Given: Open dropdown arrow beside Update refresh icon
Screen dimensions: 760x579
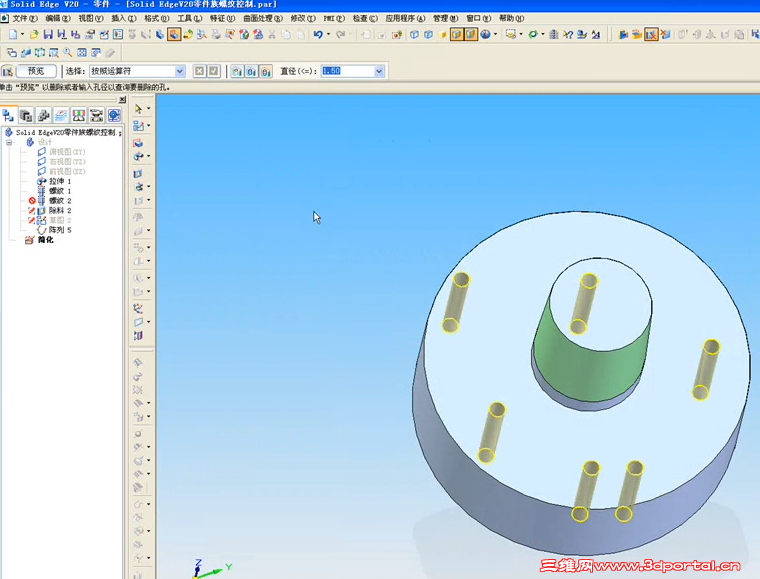Looking at the screenshot, I should point(543,34).
